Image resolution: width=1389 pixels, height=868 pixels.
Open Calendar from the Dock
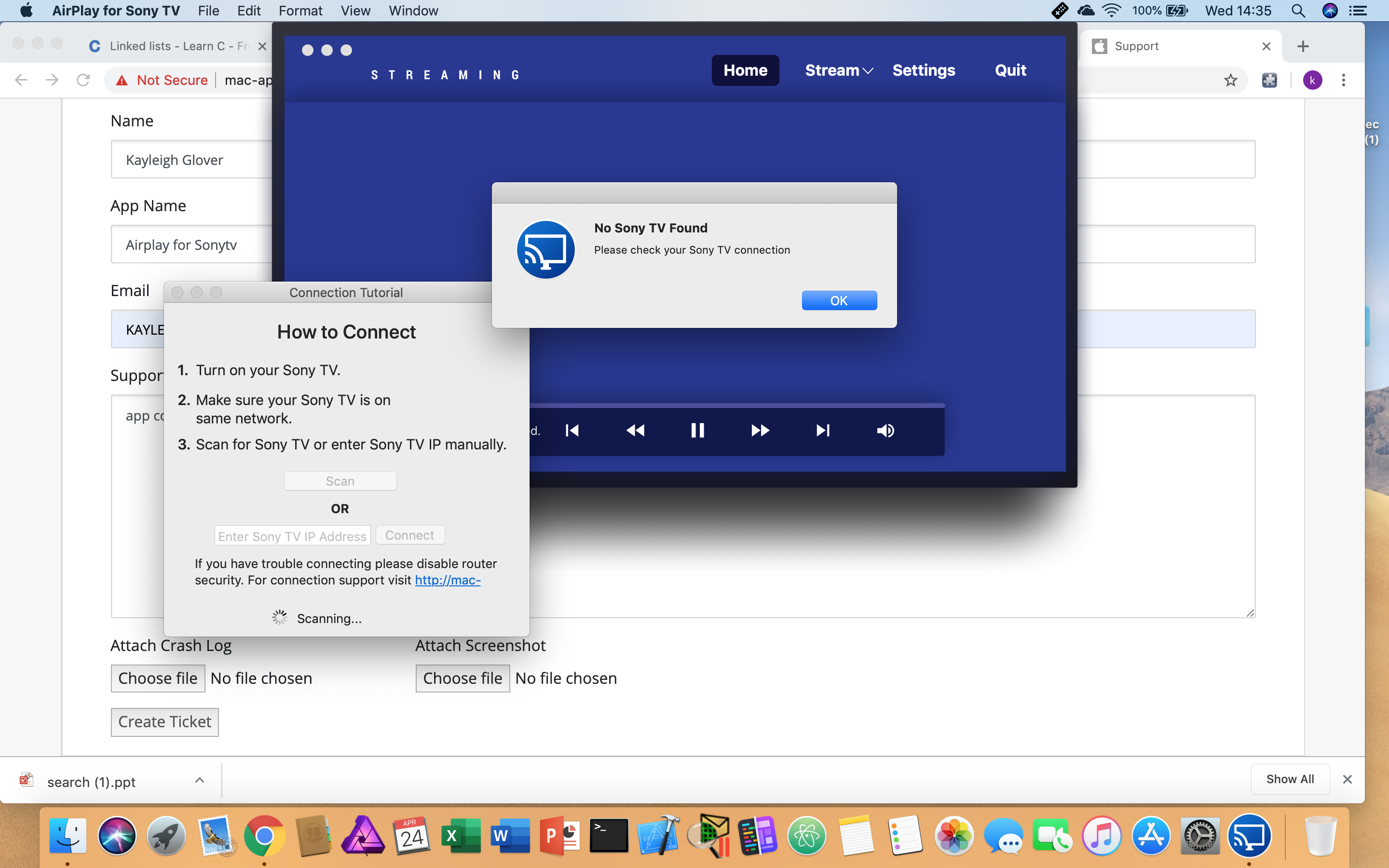411,836
